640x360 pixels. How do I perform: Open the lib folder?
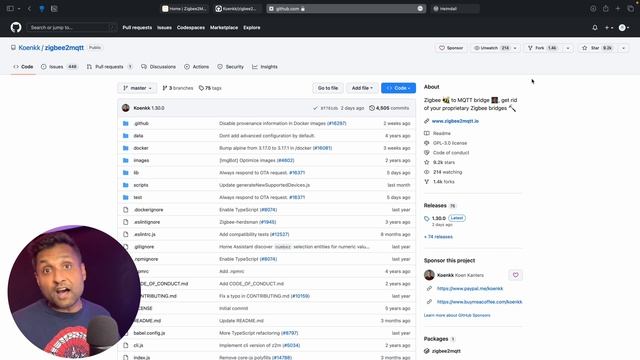136,173
